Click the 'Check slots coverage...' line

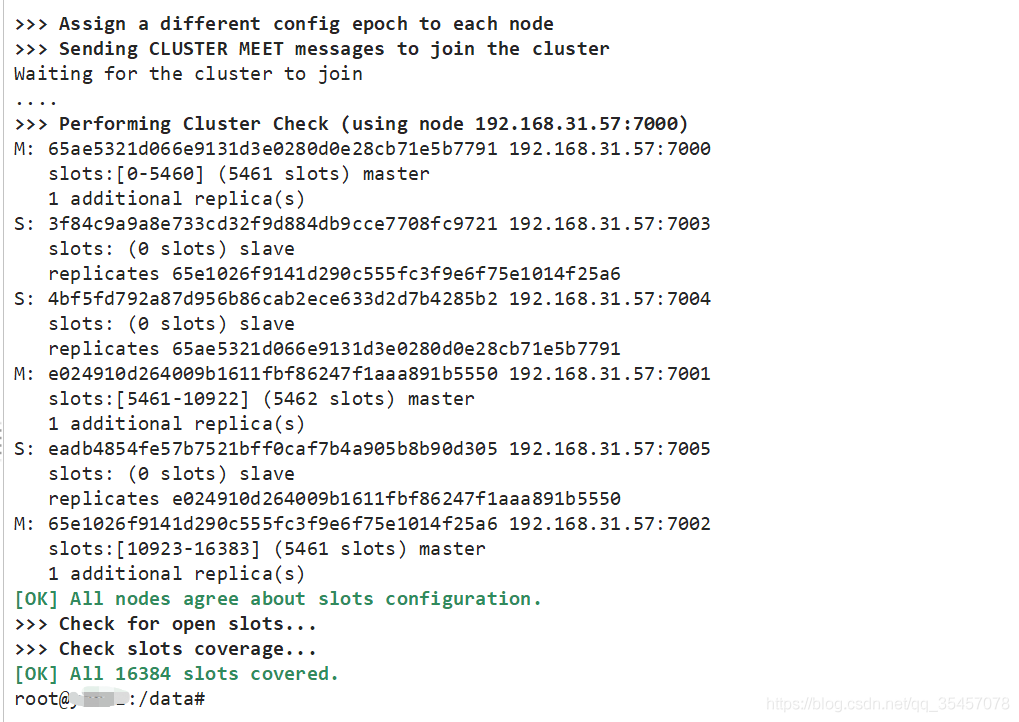165,649
